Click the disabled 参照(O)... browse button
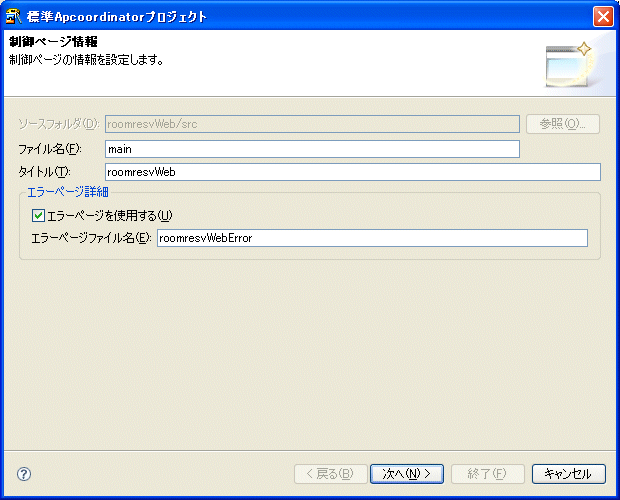The image size is (620, 500). (x=563, y=124)
